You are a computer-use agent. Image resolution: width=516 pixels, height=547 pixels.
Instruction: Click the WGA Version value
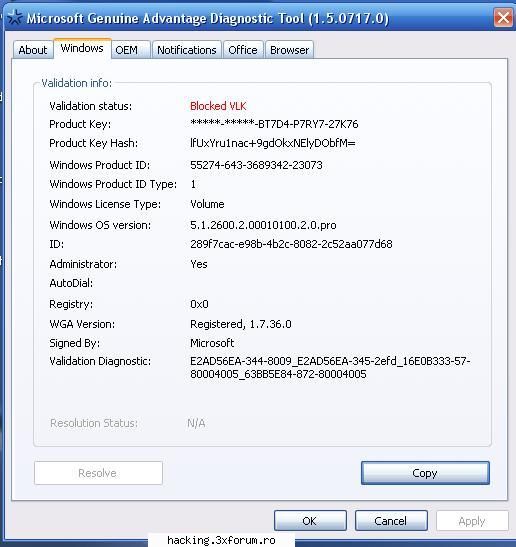pyautogui.click(x=241, y=324)
